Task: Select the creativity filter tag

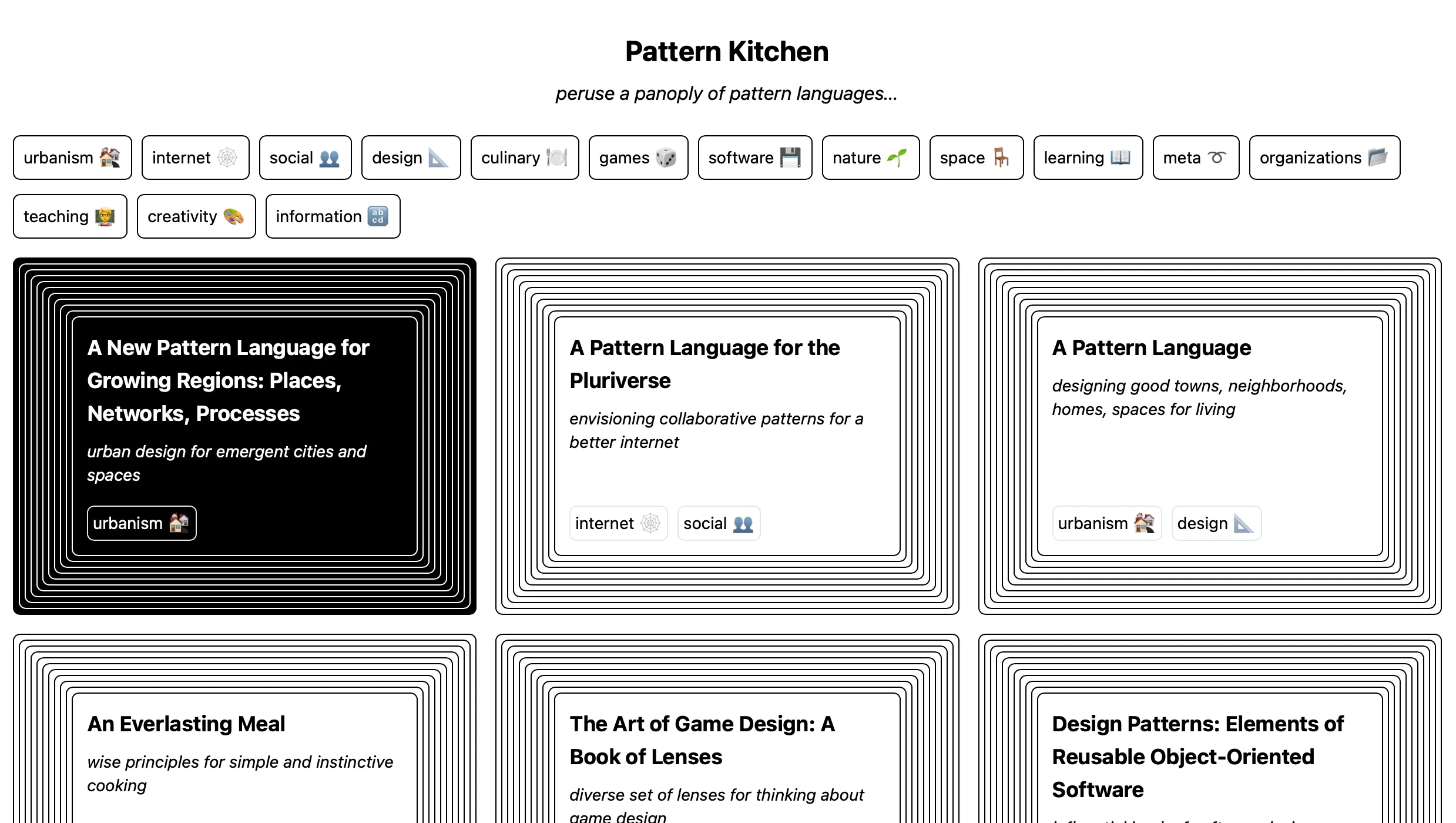Action: (x=196, y=216)
